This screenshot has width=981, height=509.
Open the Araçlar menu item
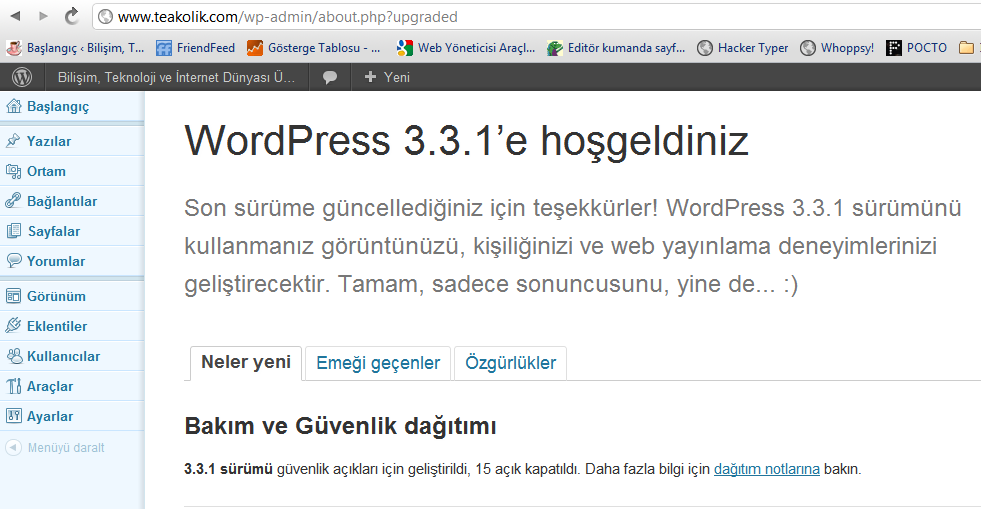point(50,386)
